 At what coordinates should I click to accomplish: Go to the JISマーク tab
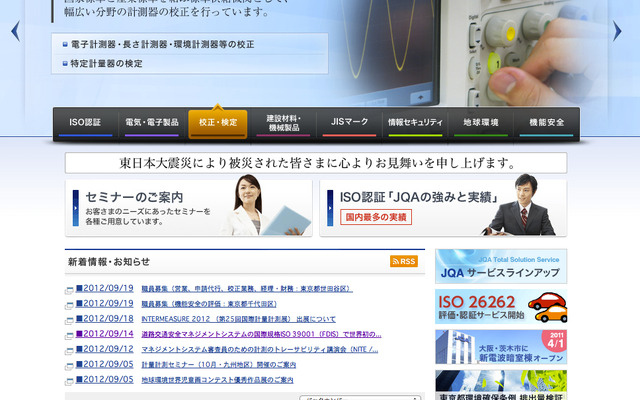349,124
